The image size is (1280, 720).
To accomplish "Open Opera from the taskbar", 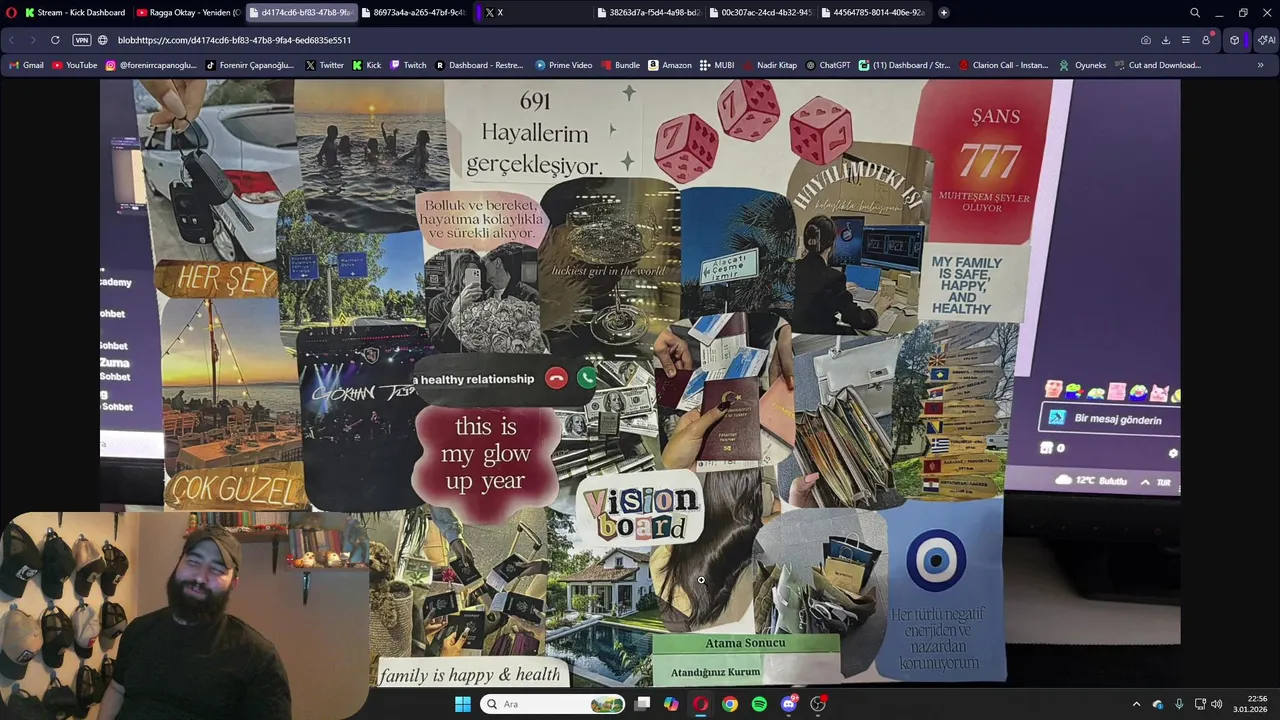I will [x=700, y=704].
